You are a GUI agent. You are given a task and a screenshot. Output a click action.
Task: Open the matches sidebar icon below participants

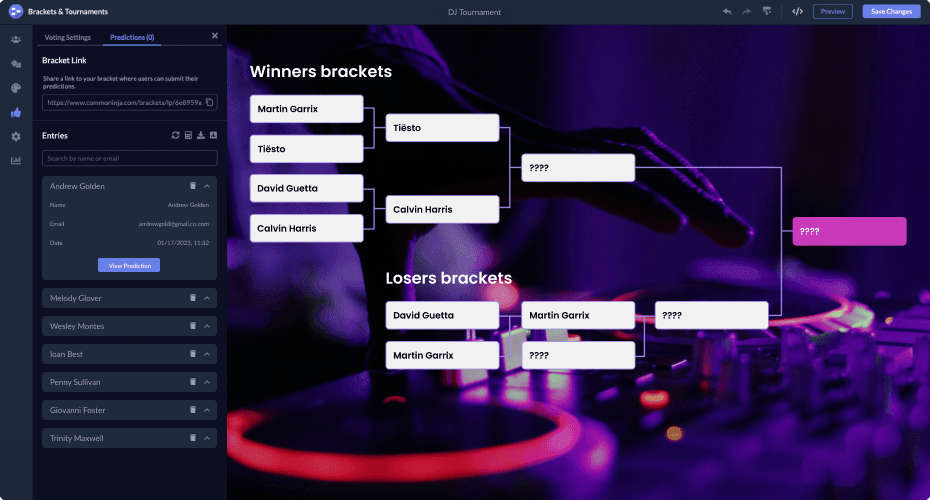(16, 64)
